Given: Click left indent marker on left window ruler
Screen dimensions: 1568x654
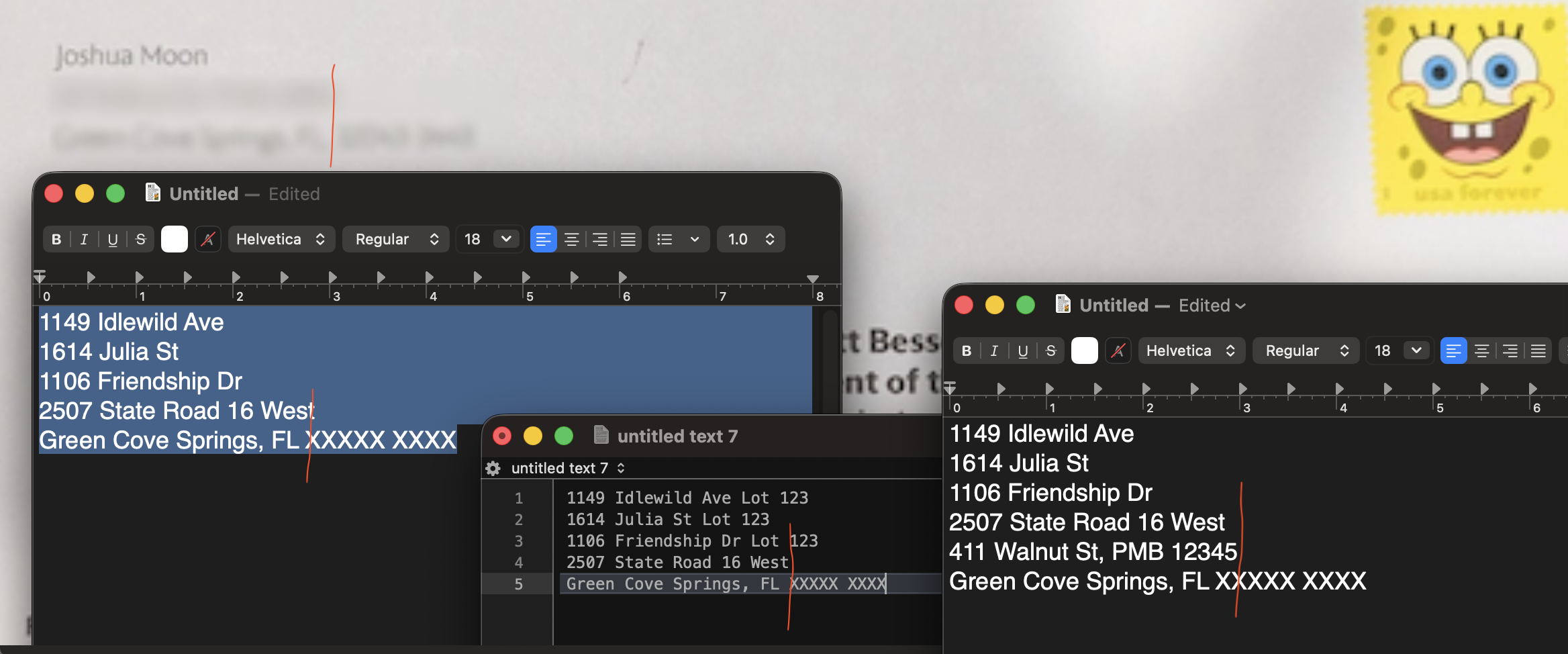Looking at the screenshot, I should coord(40,277).
